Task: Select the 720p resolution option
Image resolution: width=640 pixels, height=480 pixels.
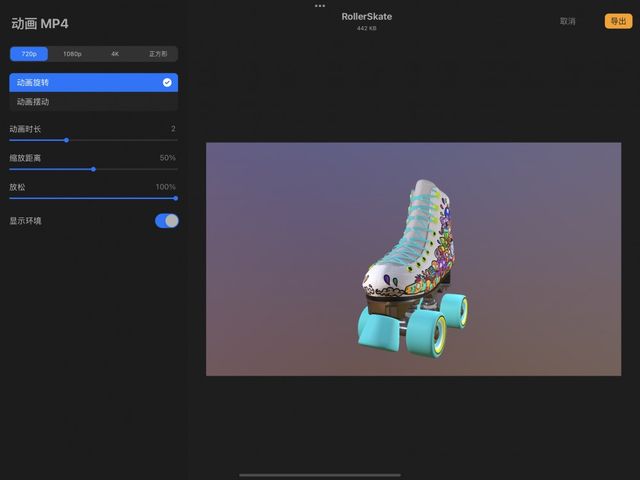Action: pyautogui.click(x=29, y=54)
